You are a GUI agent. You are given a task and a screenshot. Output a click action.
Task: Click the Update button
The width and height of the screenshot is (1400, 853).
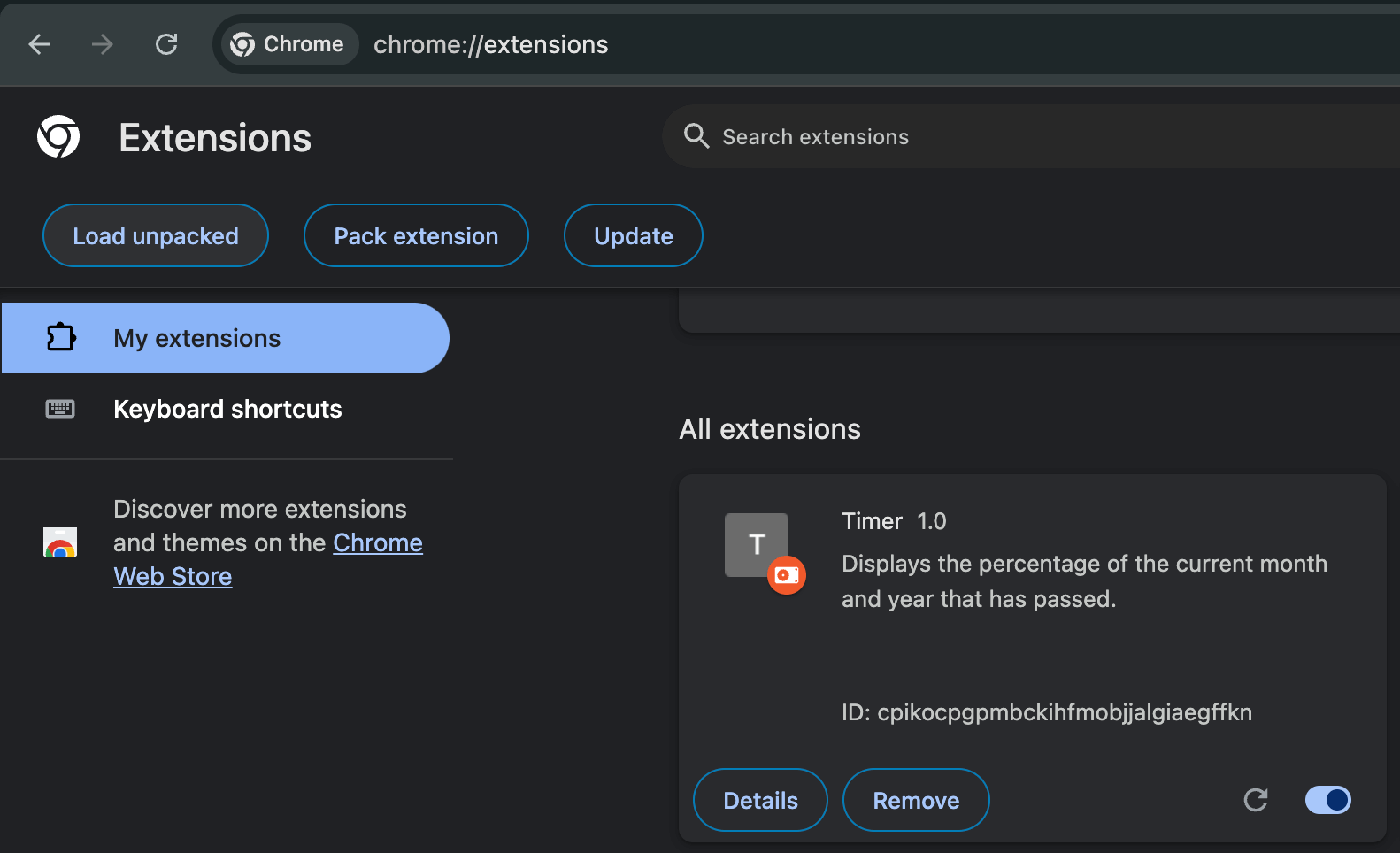(x=634, y=235)
